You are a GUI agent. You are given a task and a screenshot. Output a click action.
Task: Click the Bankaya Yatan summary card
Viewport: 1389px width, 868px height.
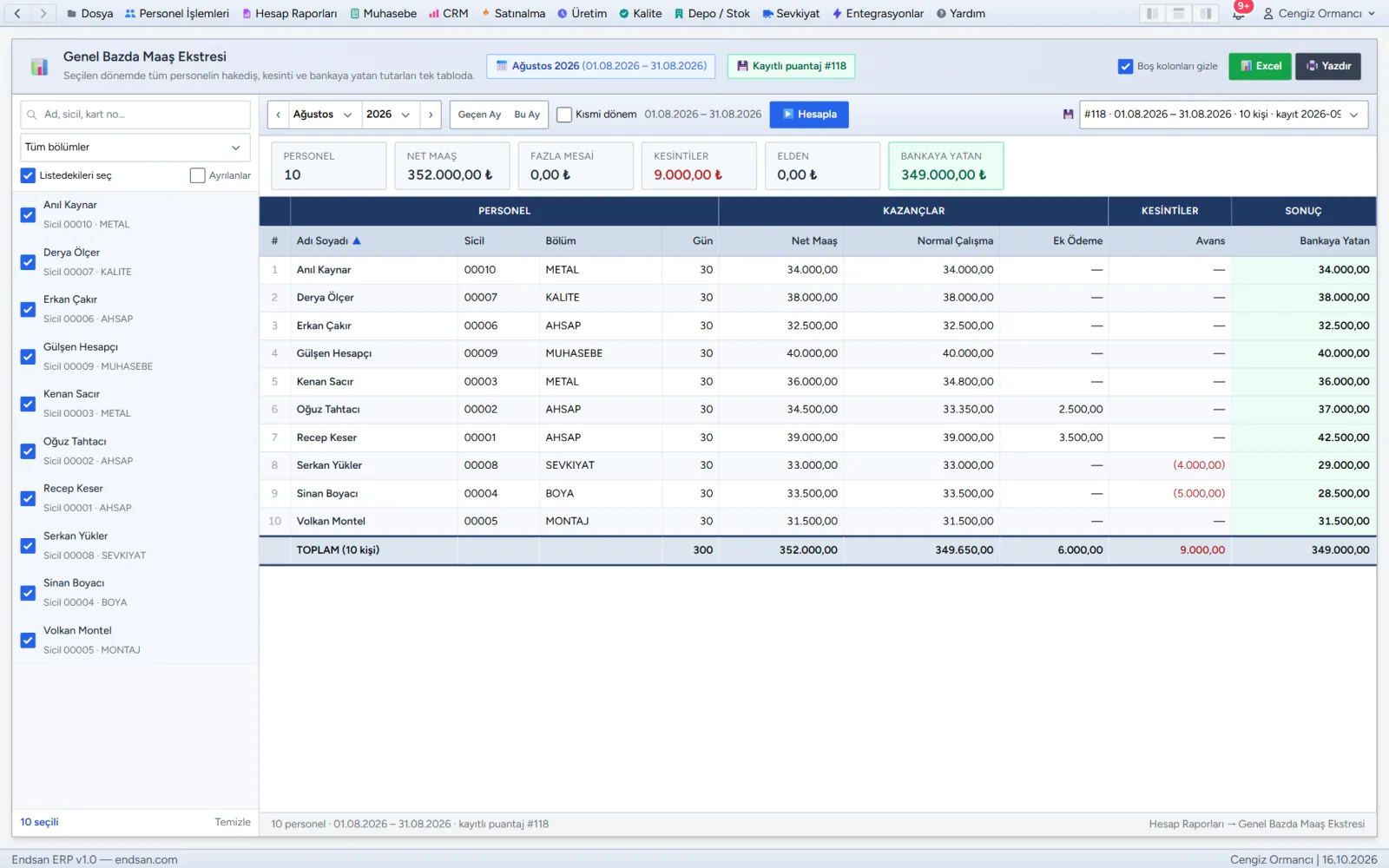point(946,166)
